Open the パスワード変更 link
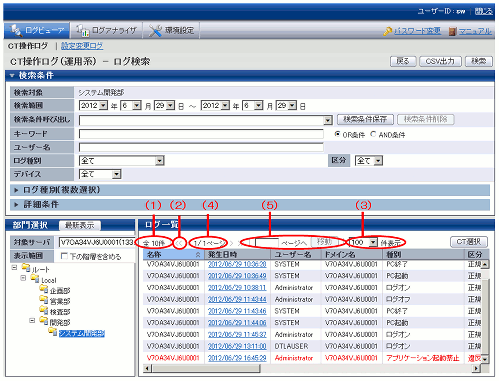This screenshot has height=381, width=499. [x=417, y=31]
